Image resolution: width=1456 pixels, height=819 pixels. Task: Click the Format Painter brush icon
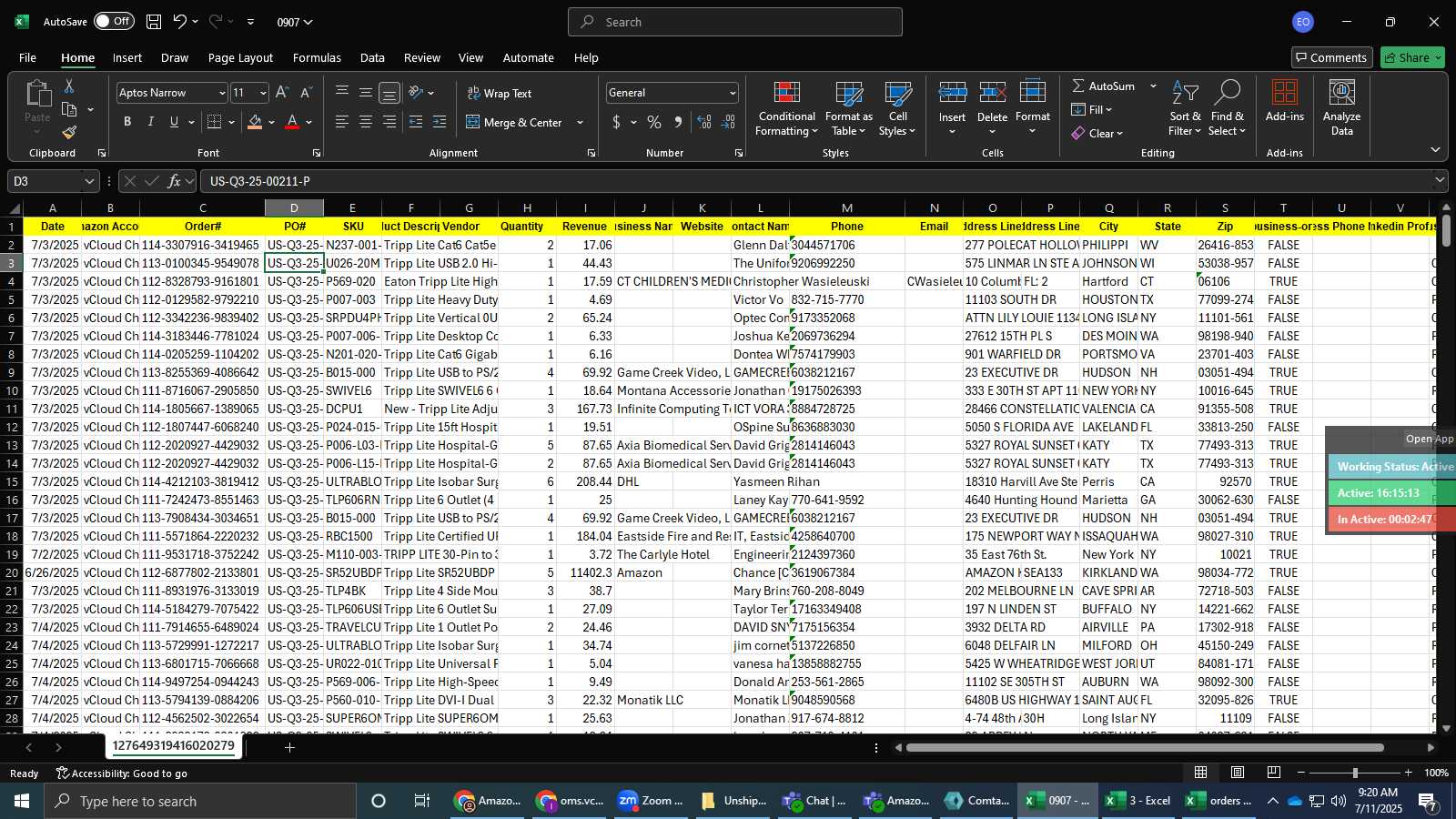[69, 132]
